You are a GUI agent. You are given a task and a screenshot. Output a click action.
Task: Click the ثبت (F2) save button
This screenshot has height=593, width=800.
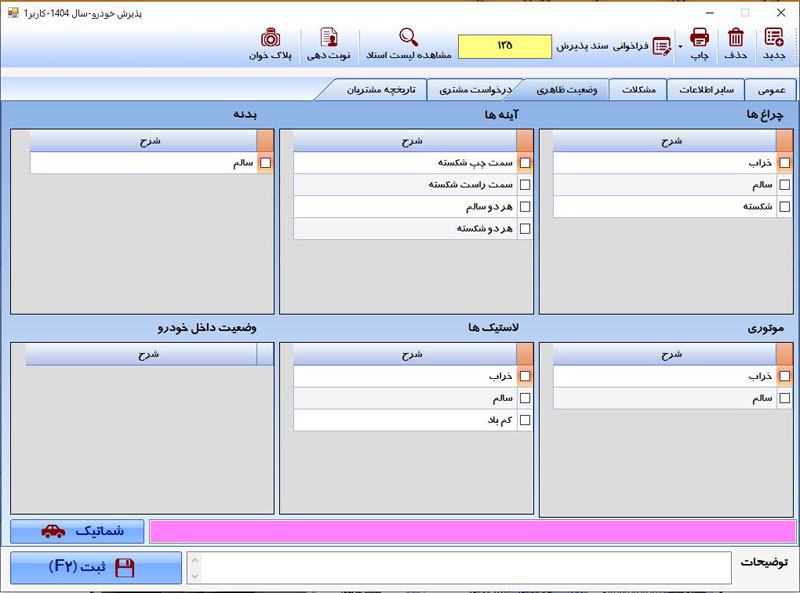point(96,567)
